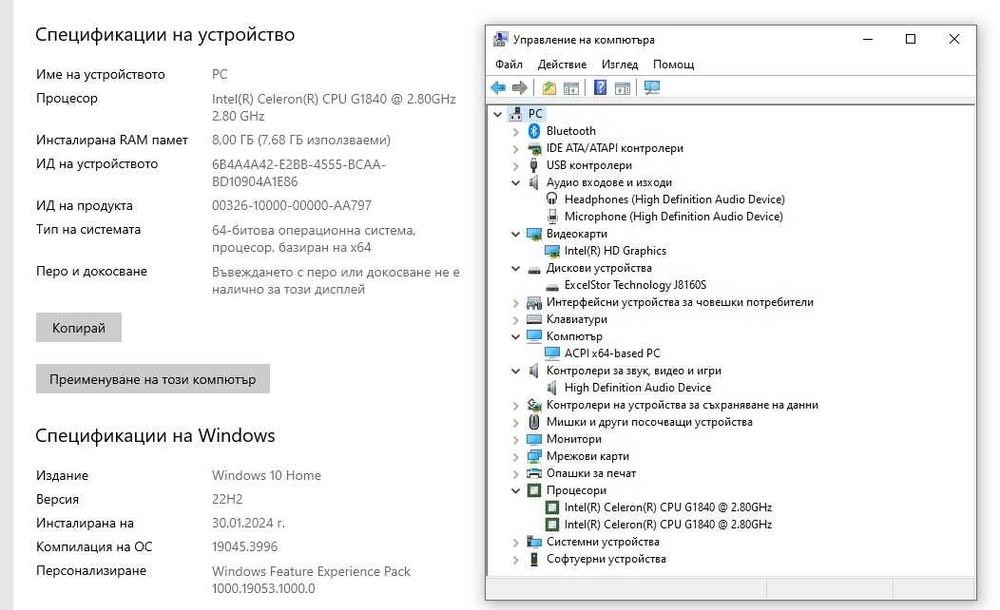Open the Изглед menu
This screenshot has height=610, width=1000.
619,64
